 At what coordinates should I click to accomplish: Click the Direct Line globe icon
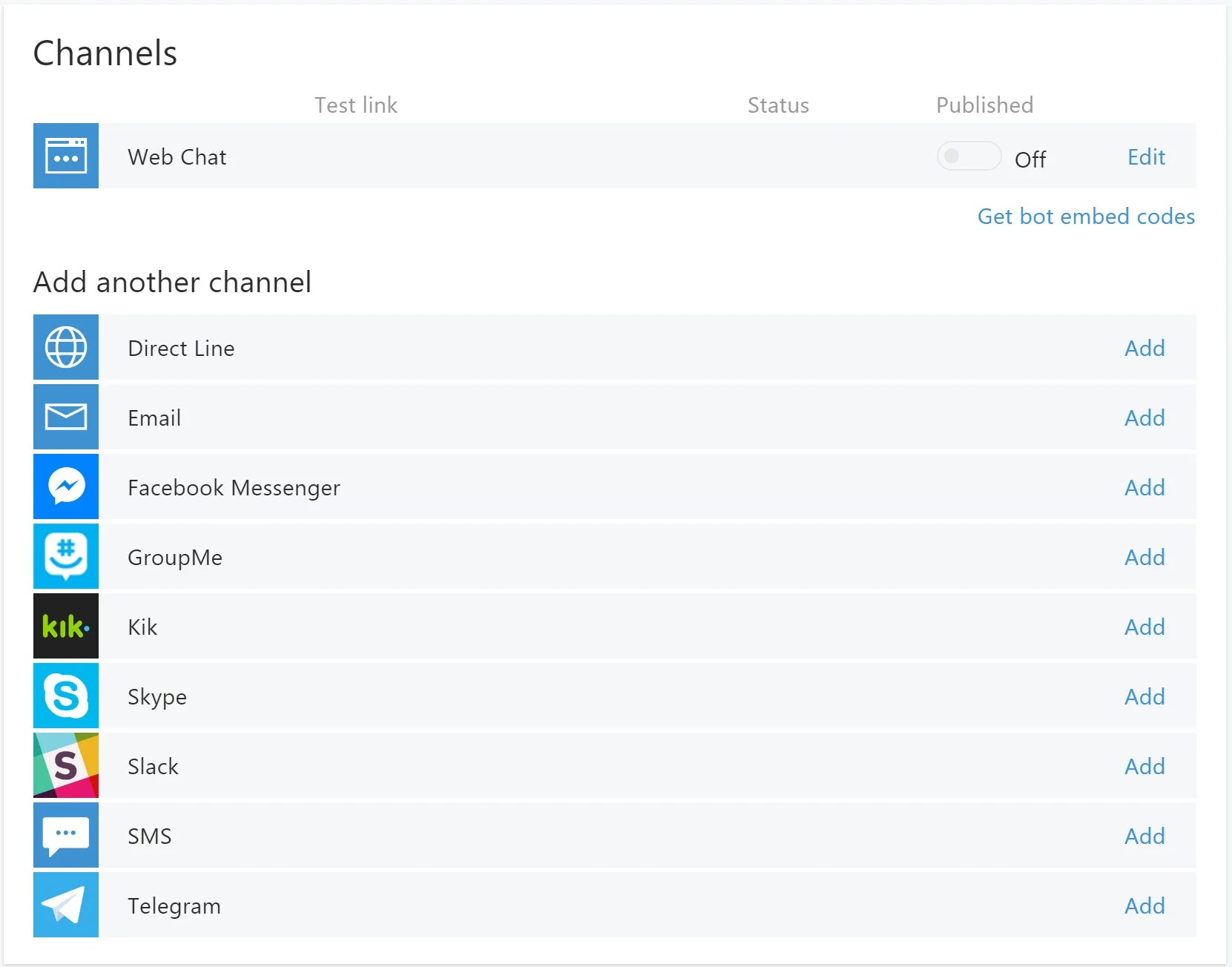click(x=66, y=347)
